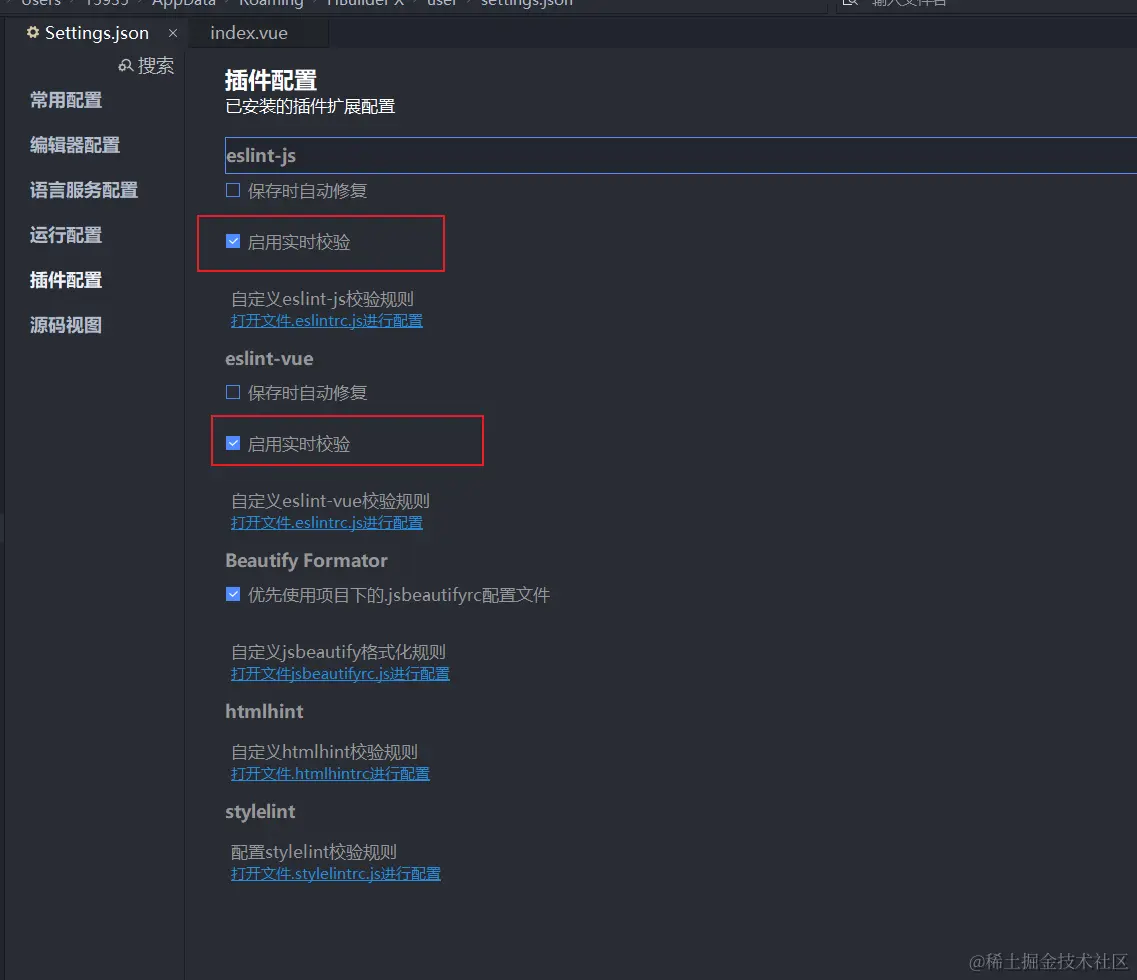Click the 配置stylelint校验规则 label
1137x980 pixels.
click(313, 852)
